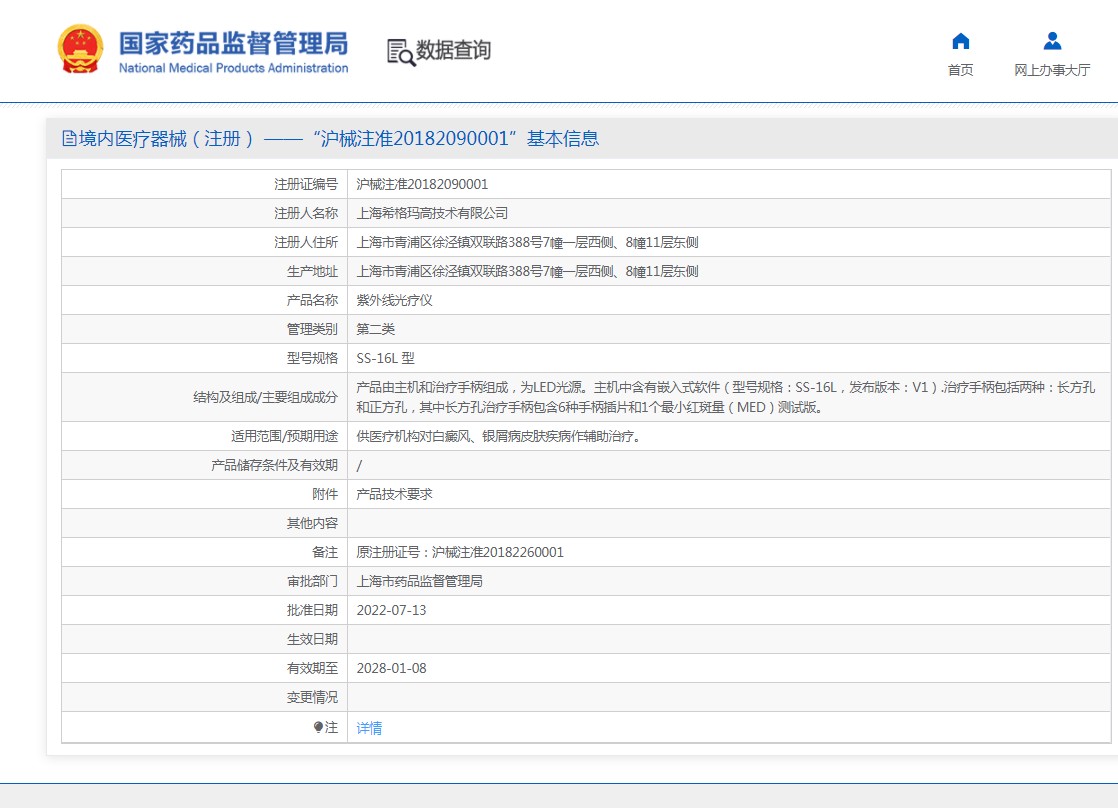Image resolution: width=1118 pixels, height=808 pixels.
Task: Select 上海希格玛高技术有限公司 registrant name
Action: (432, 213)
